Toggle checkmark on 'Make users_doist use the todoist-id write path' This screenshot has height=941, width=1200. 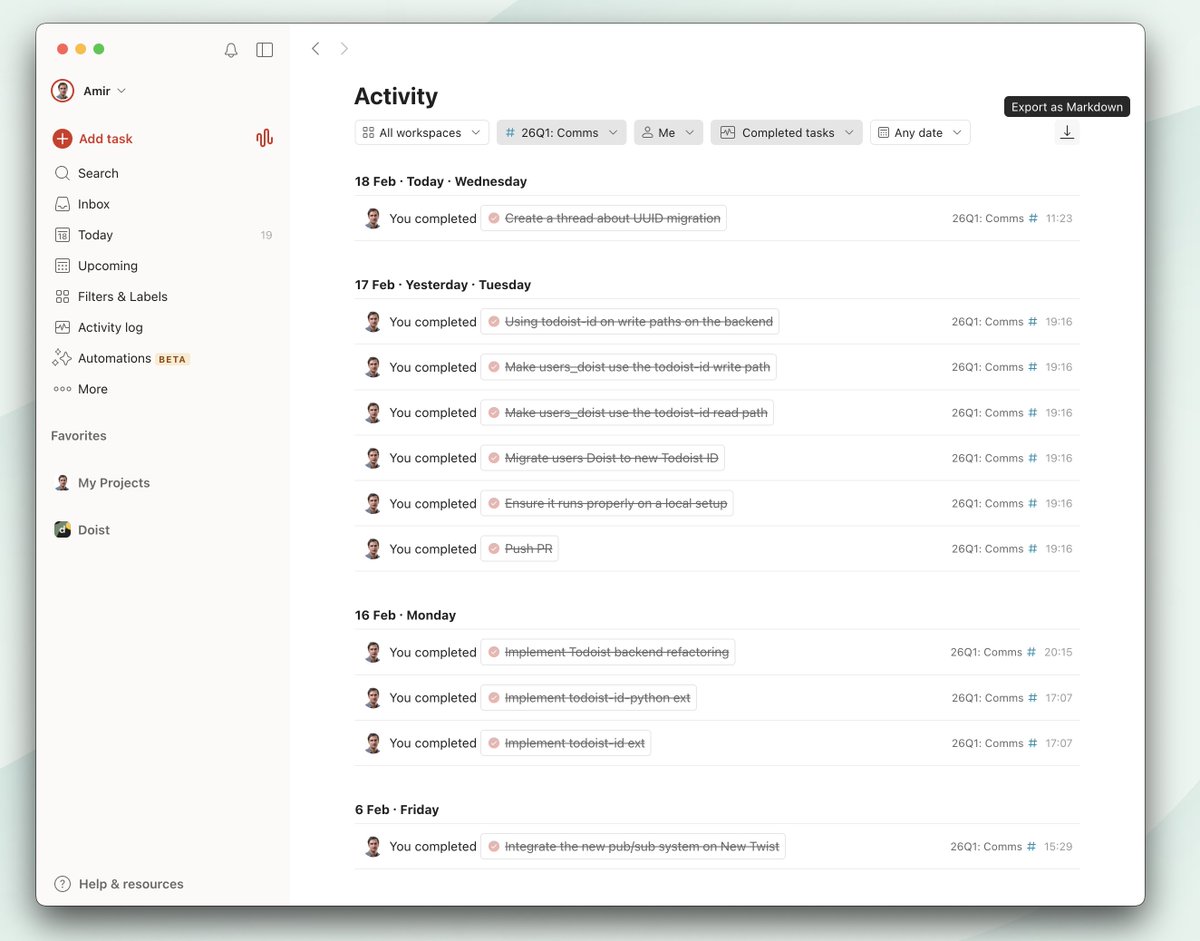click(493, 367)
